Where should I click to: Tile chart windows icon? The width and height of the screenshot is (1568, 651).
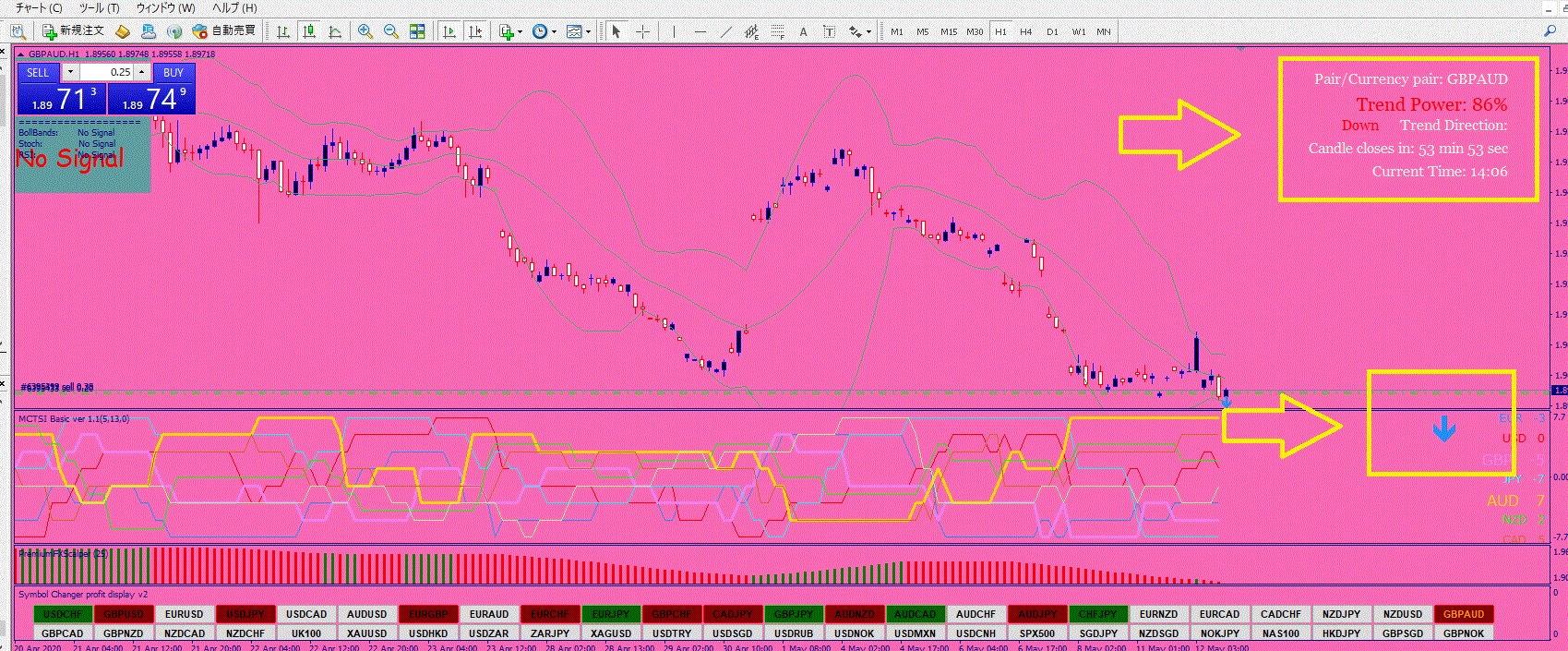click(x=417, y=31)
